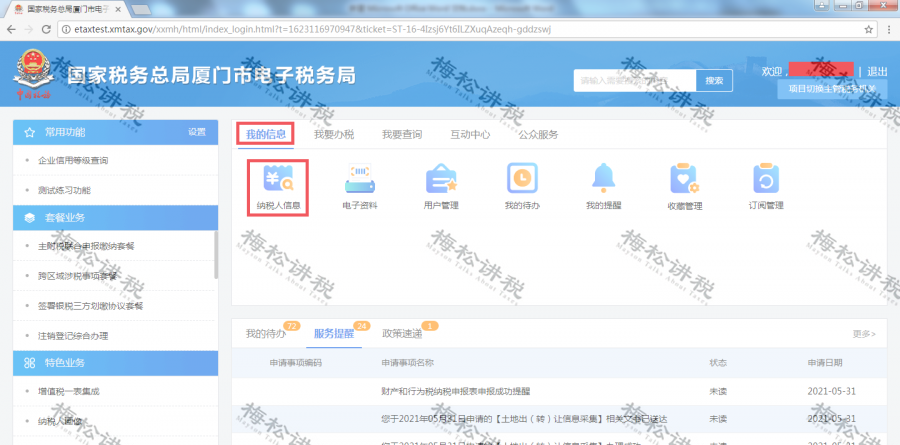Open 测试练习功能

64,190
